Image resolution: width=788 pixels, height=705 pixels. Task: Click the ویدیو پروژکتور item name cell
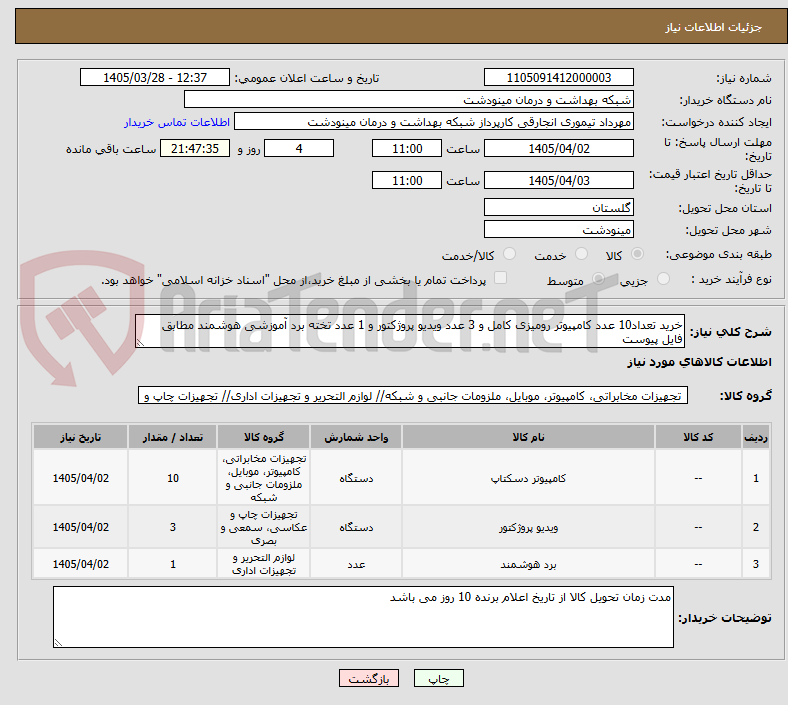click(x=528, y=527)
